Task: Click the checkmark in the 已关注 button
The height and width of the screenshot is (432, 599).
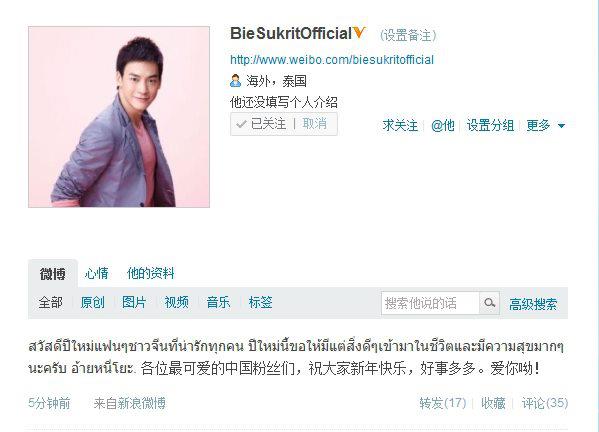Action: click(x=241, y=124)
